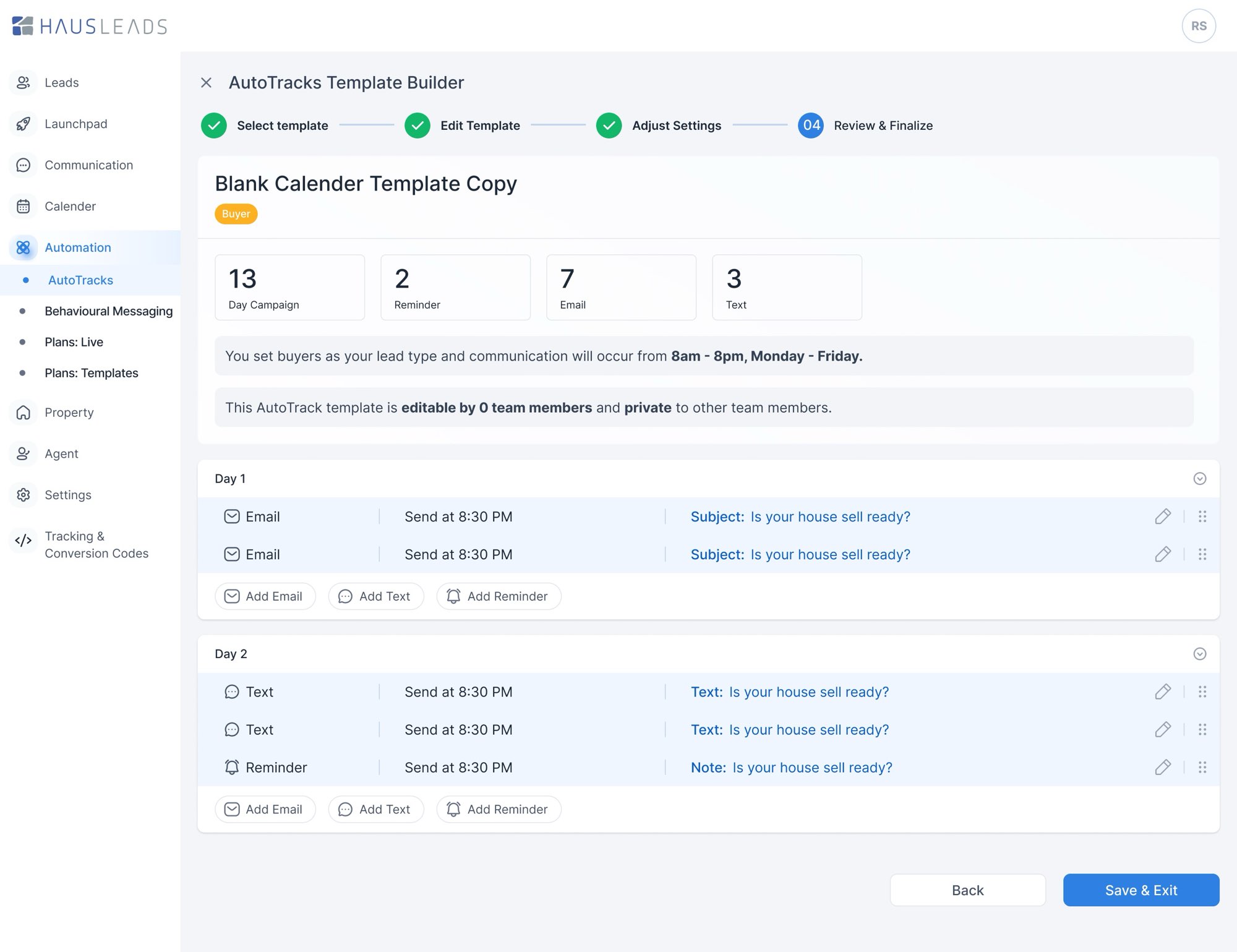Click the Buyer tag badge

236,214
